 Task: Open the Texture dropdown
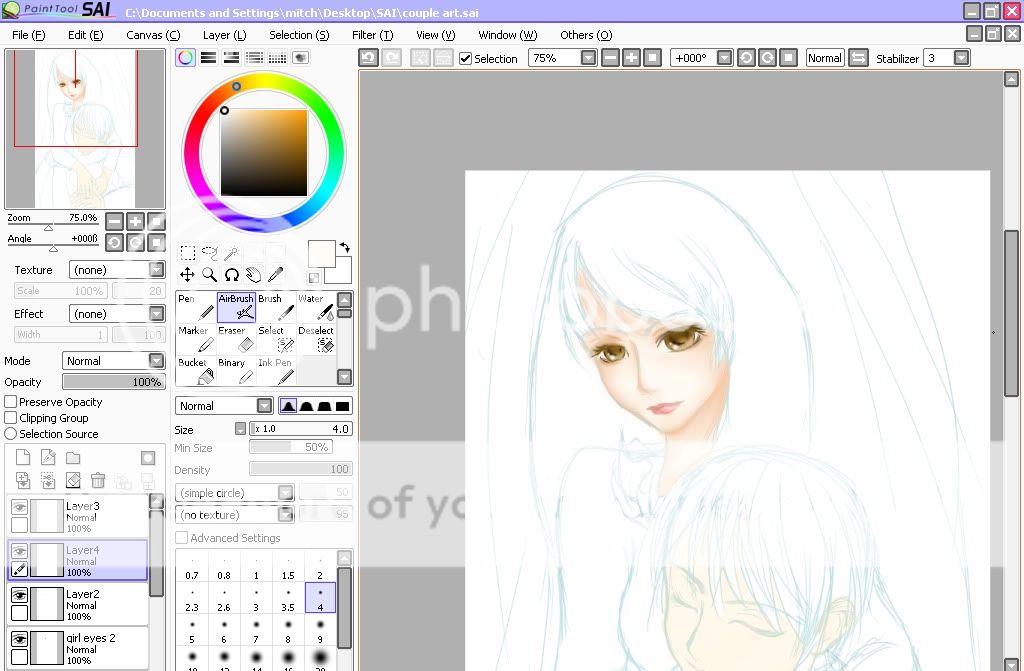tap(156, 270)
